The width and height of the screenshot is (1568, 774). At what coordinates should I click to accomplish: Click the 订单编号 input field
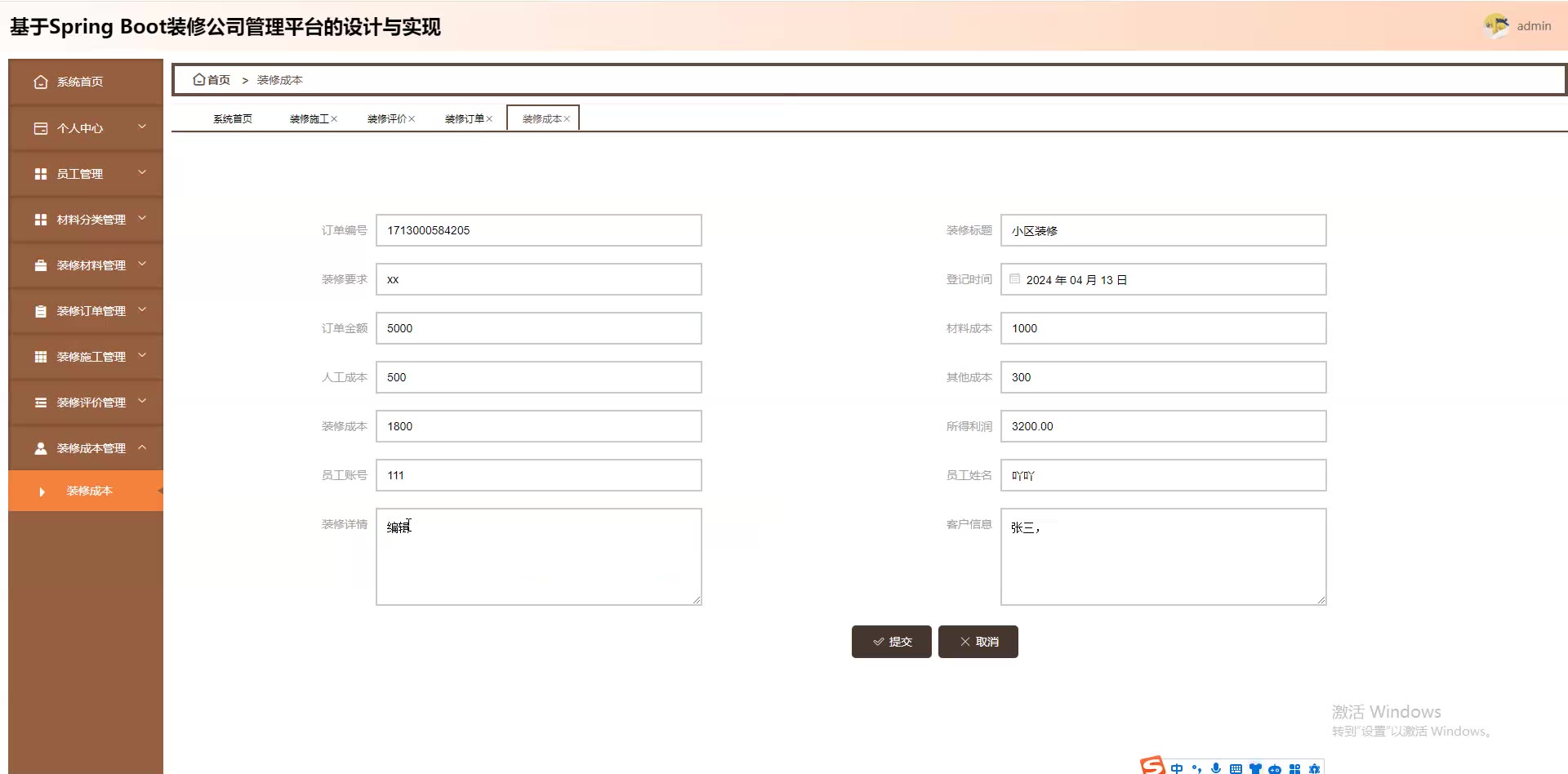539,230
